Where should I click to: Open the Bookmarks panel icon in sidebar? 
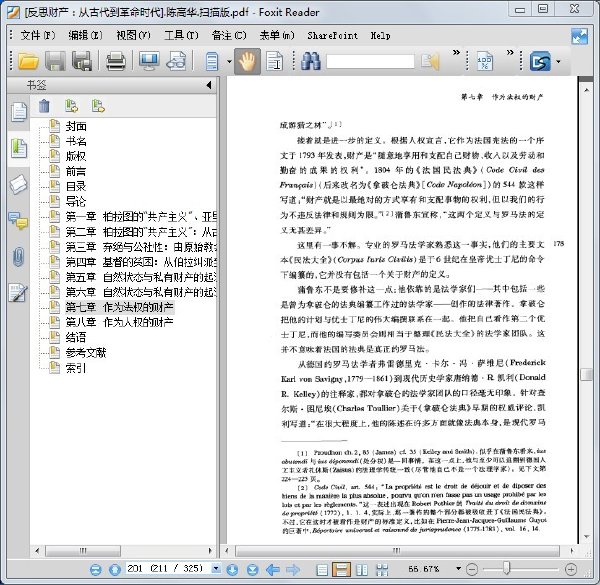click(18, 149)
